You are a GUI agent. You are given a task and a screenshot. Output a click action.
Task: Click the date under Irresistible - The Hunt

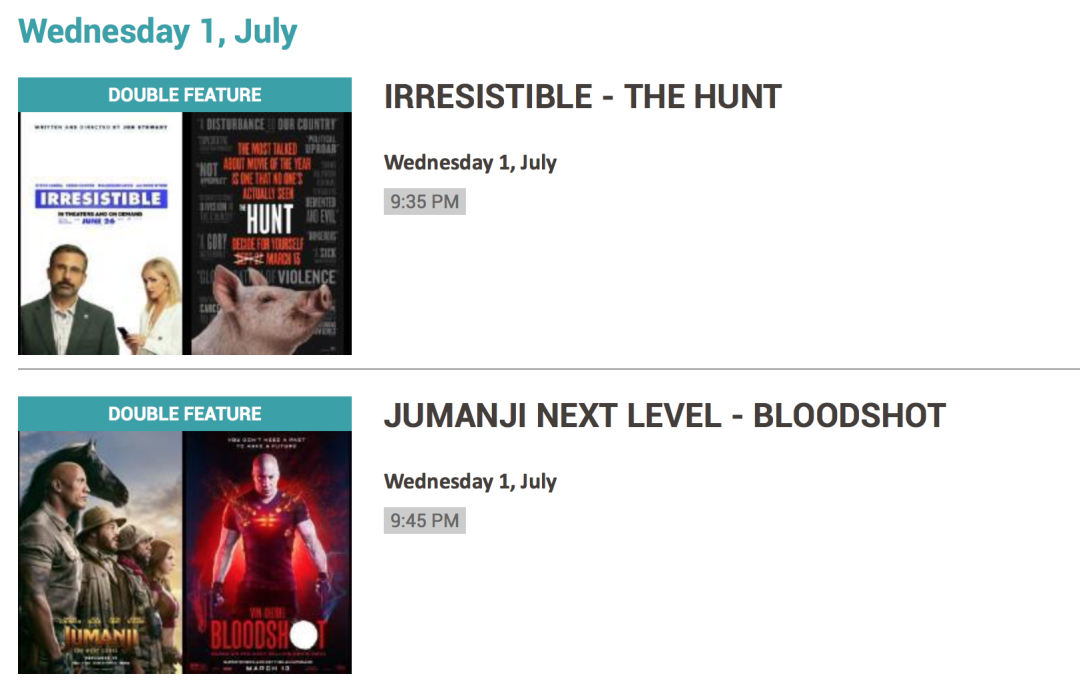[x=470, y=162]
